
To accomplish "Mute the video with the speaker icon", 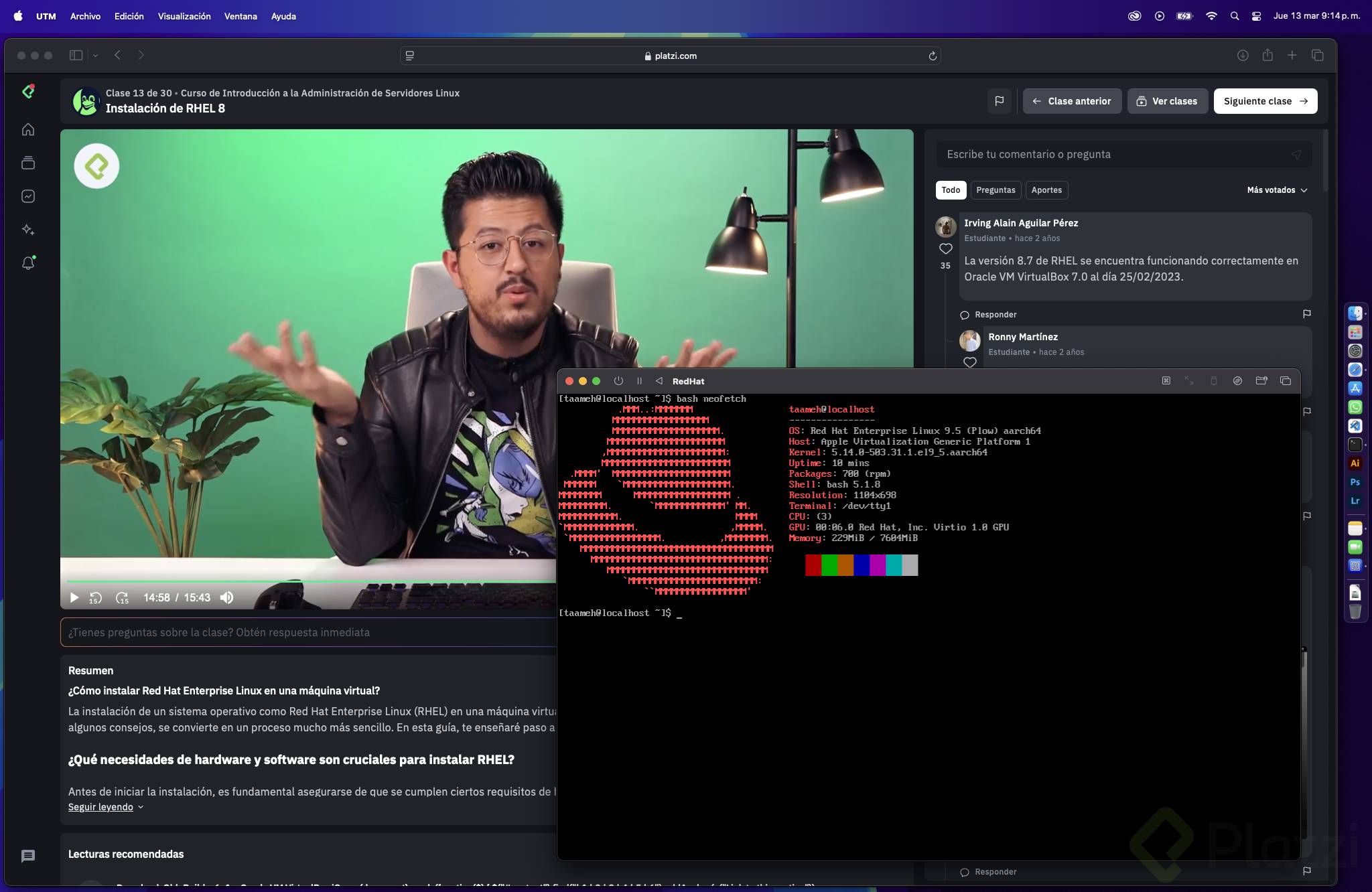I will tap(227, 597).
